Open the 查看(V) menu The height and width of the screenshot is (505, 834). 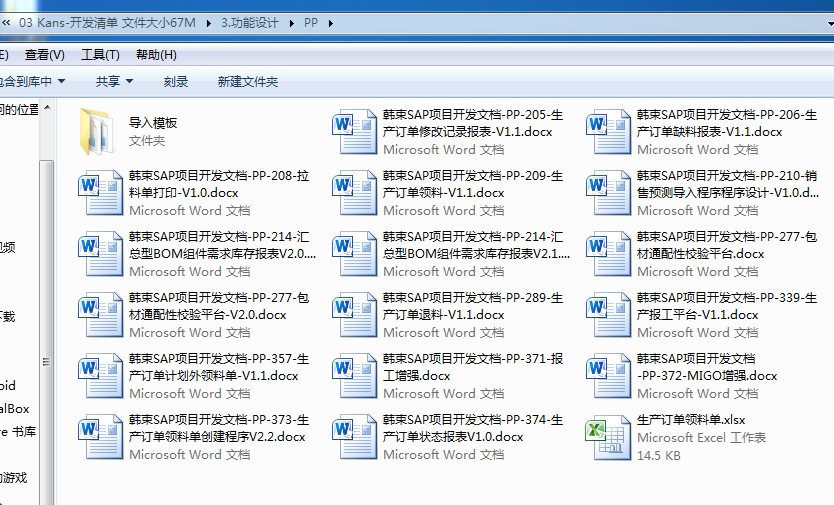[x=45, y=55]
